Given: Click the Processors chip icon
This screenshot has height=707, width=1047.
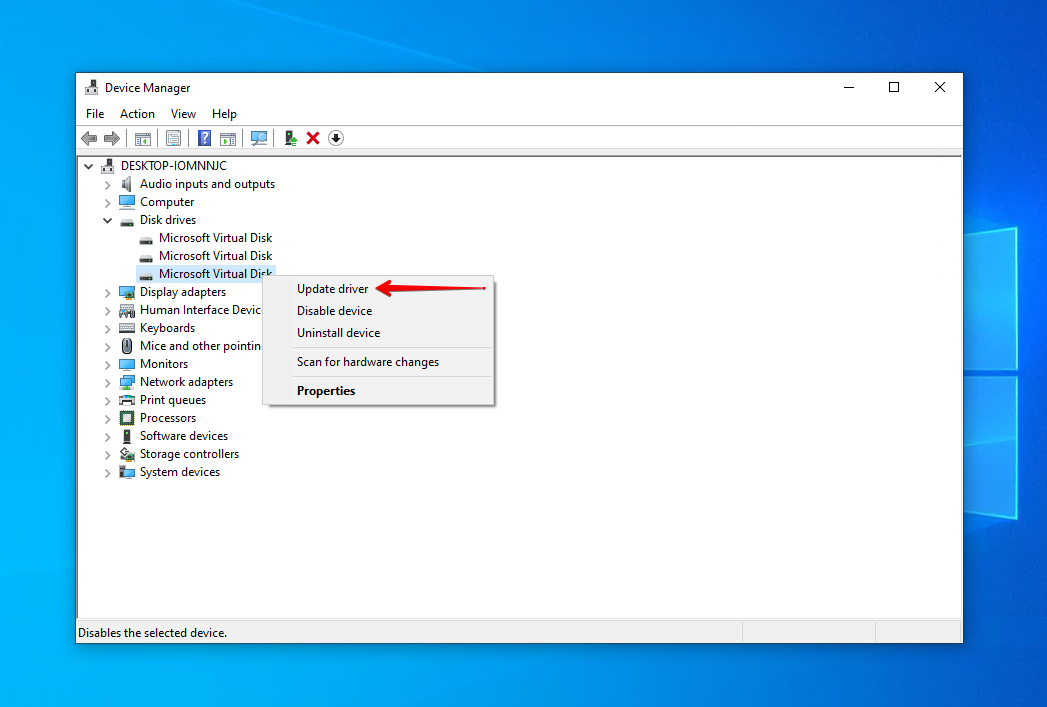Looking at the screenshot, I should pyautogui.click(x=127, y=418).
